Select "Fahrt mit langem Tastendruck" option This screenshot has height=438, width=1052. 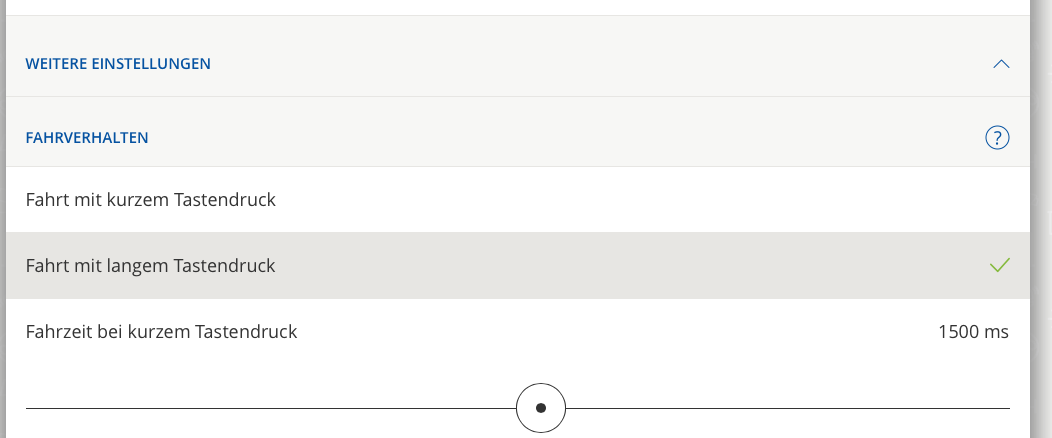[151, 266]
